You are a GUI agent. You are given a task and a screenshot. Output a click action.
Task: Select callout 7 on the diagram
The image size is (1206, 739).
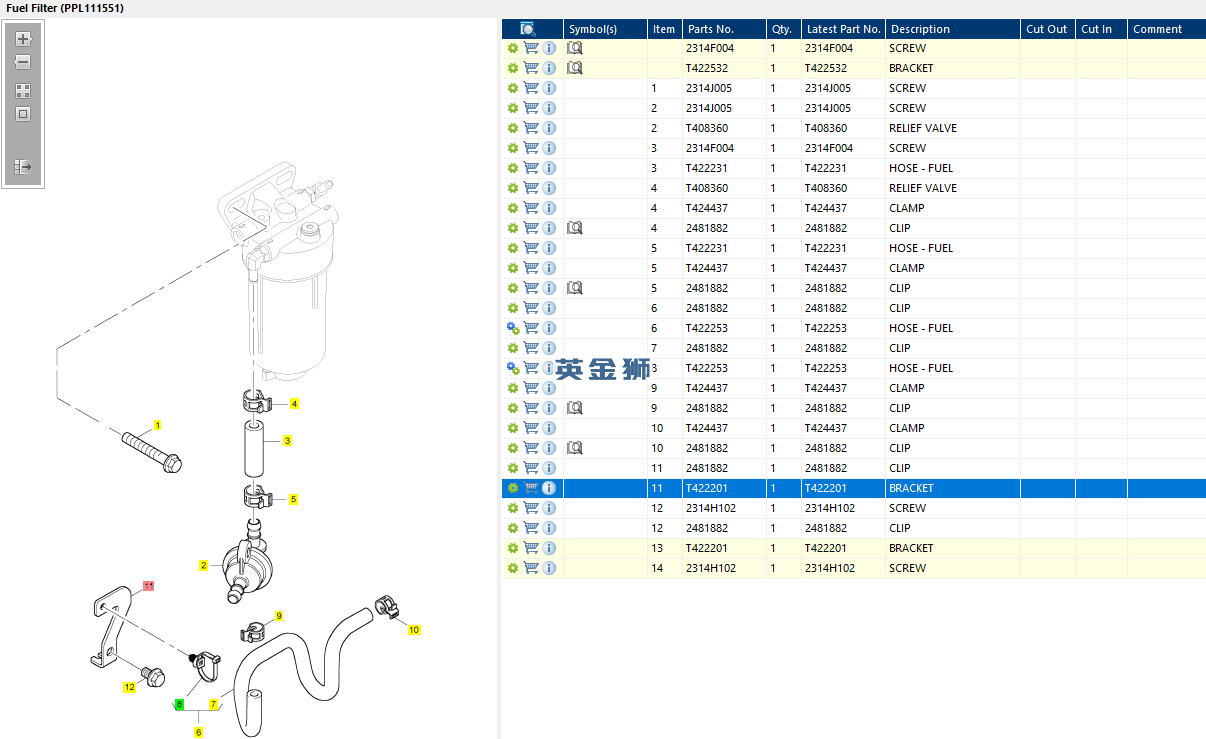(x=213, y=704)
